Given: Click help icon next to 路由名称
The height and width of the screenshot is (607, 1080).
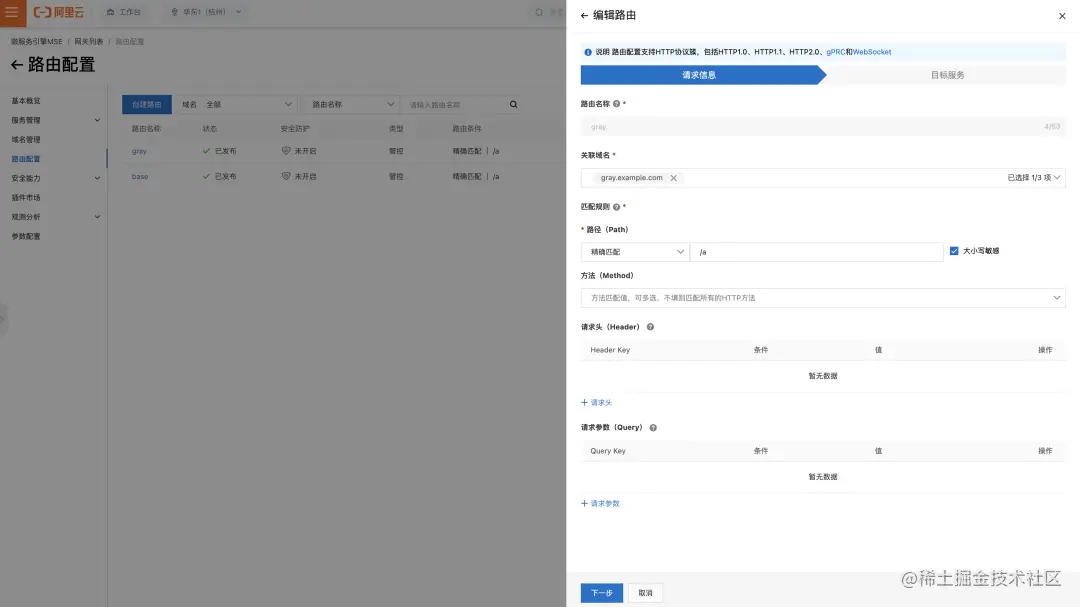Looking at the screenshot, I should (x=616, y=104).
